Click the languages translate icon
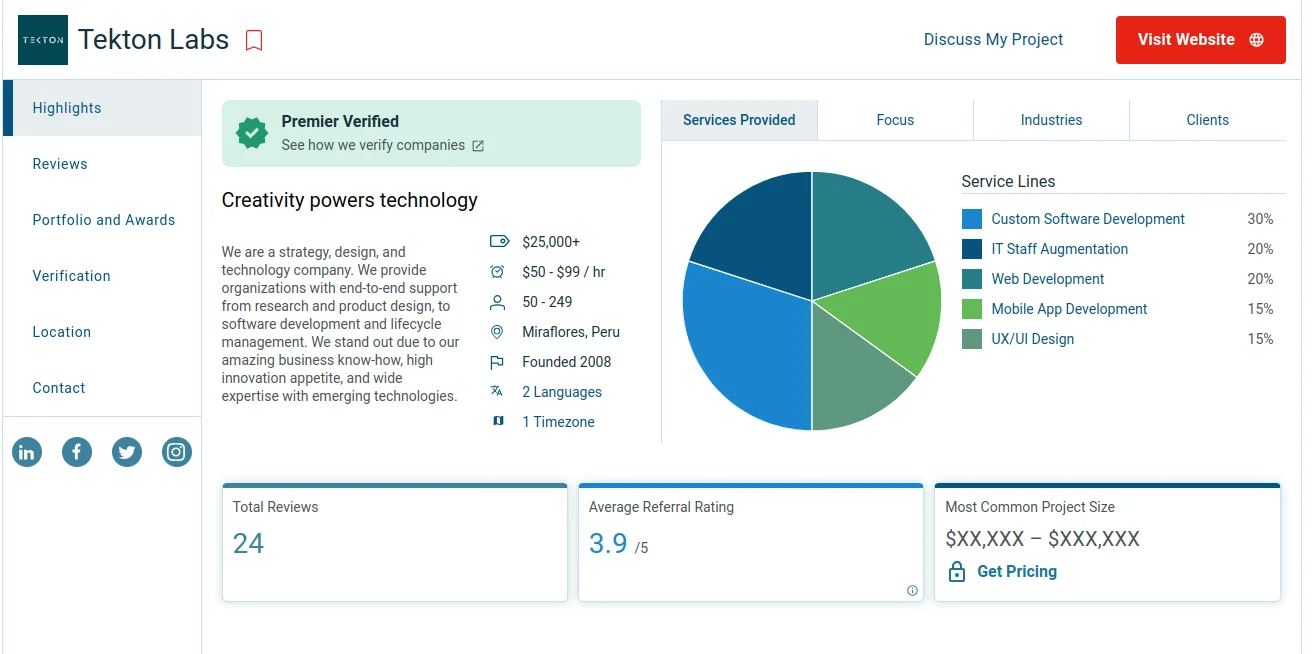 (497, 391)
